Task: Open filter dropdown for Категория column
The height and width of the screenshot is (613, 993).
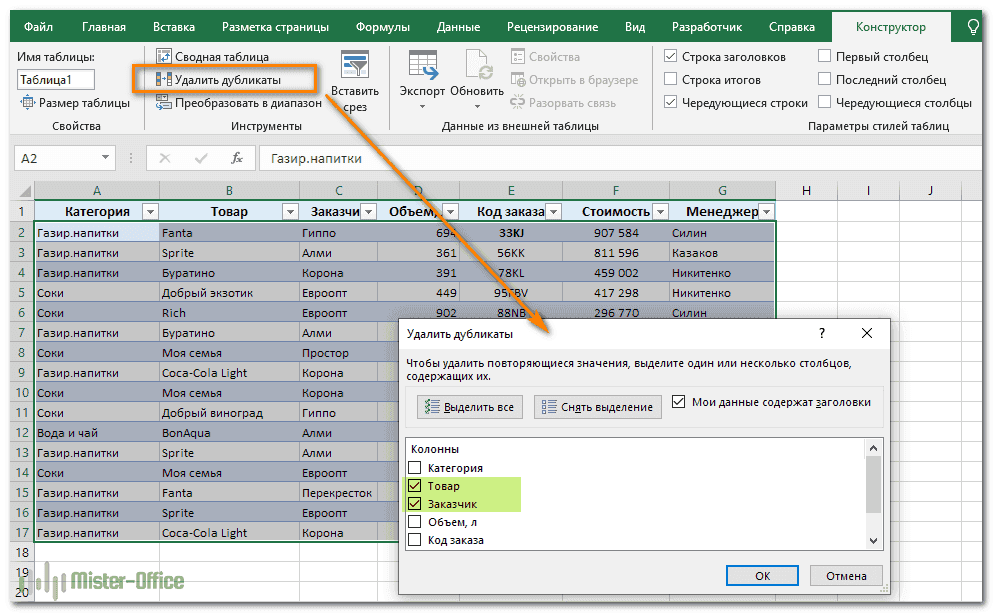Action: tap(150, 212)
